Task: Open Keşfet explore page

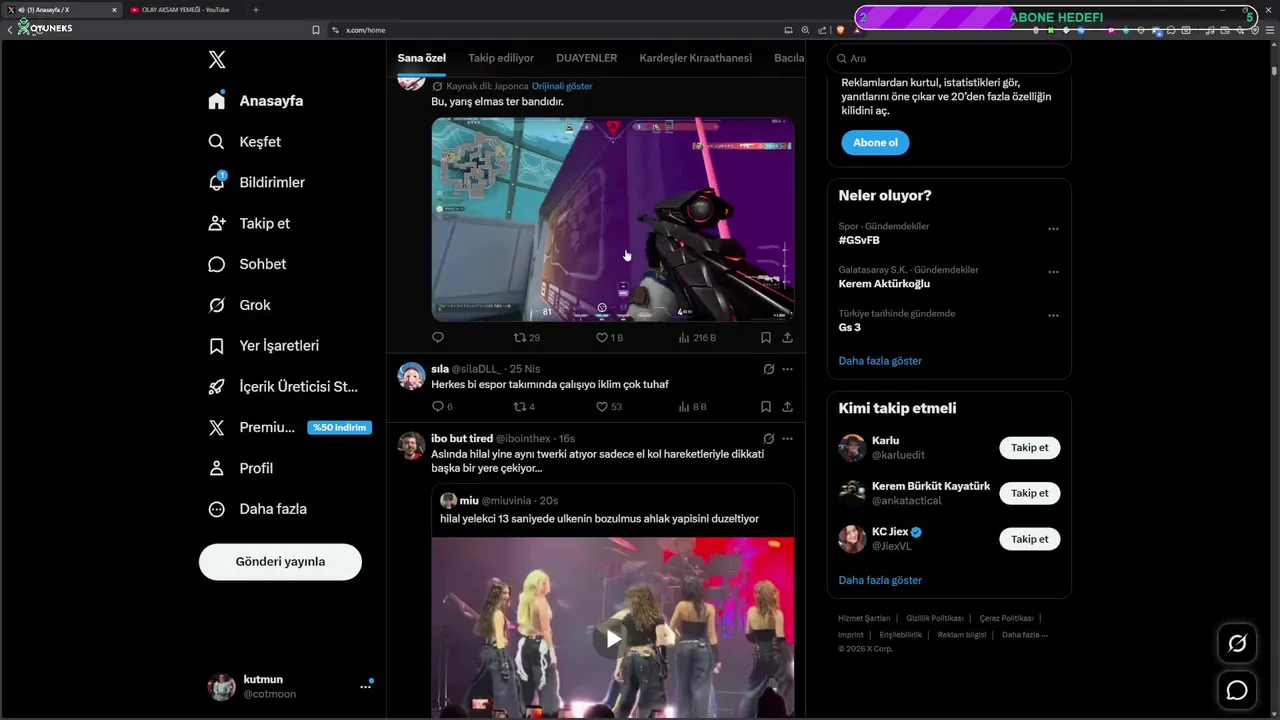Action: [245, 142]
